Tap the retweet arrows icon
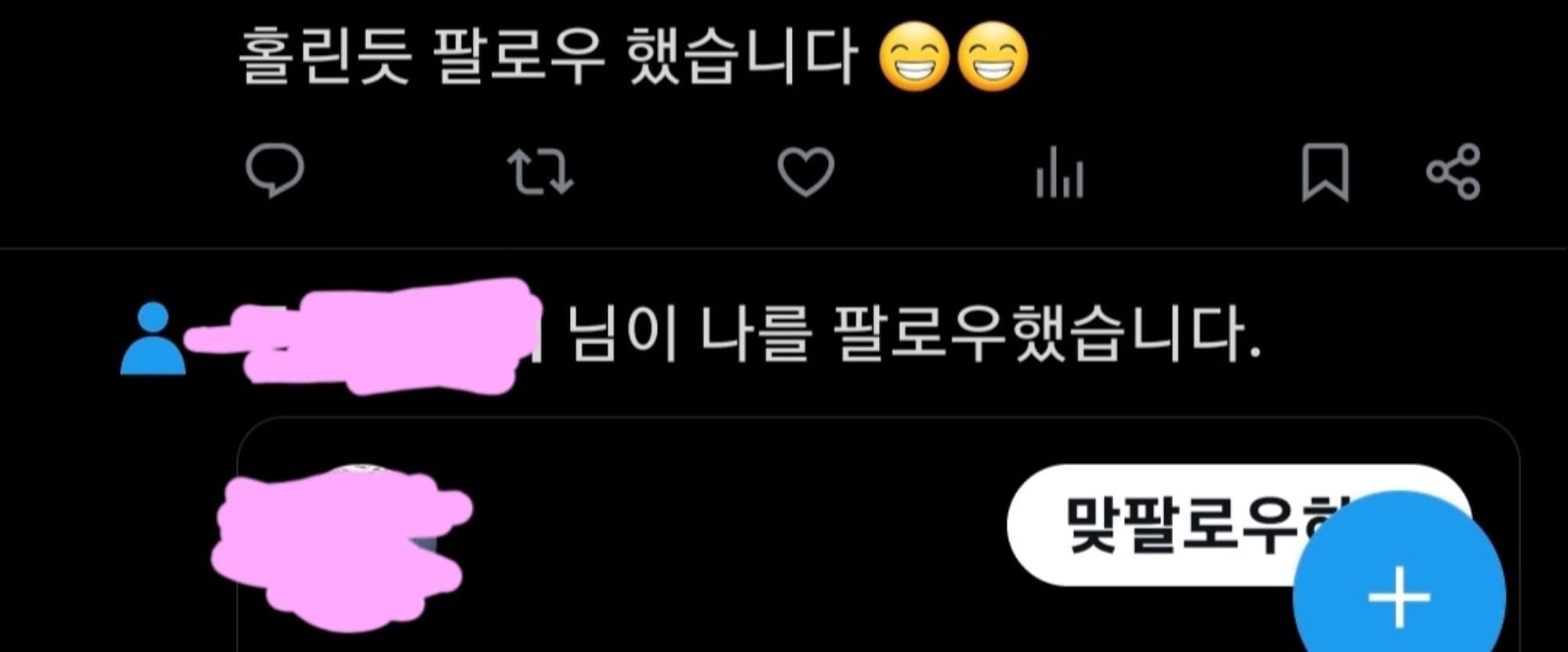Screen dimensions: 1568x652 [540, 172]
